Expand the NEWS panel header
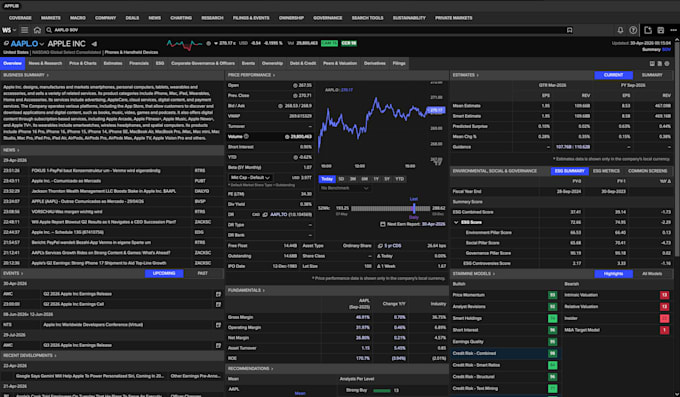Image resolution: width=680 pixels, height=397 pixels. (x=11, y=150)
